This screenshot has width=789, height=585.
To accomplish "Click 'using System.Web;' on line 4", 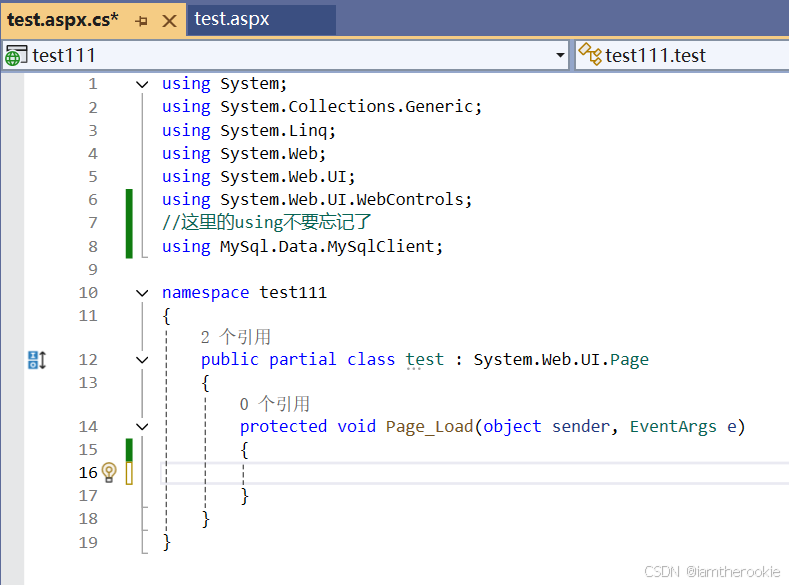I will [x=244, y=153].
